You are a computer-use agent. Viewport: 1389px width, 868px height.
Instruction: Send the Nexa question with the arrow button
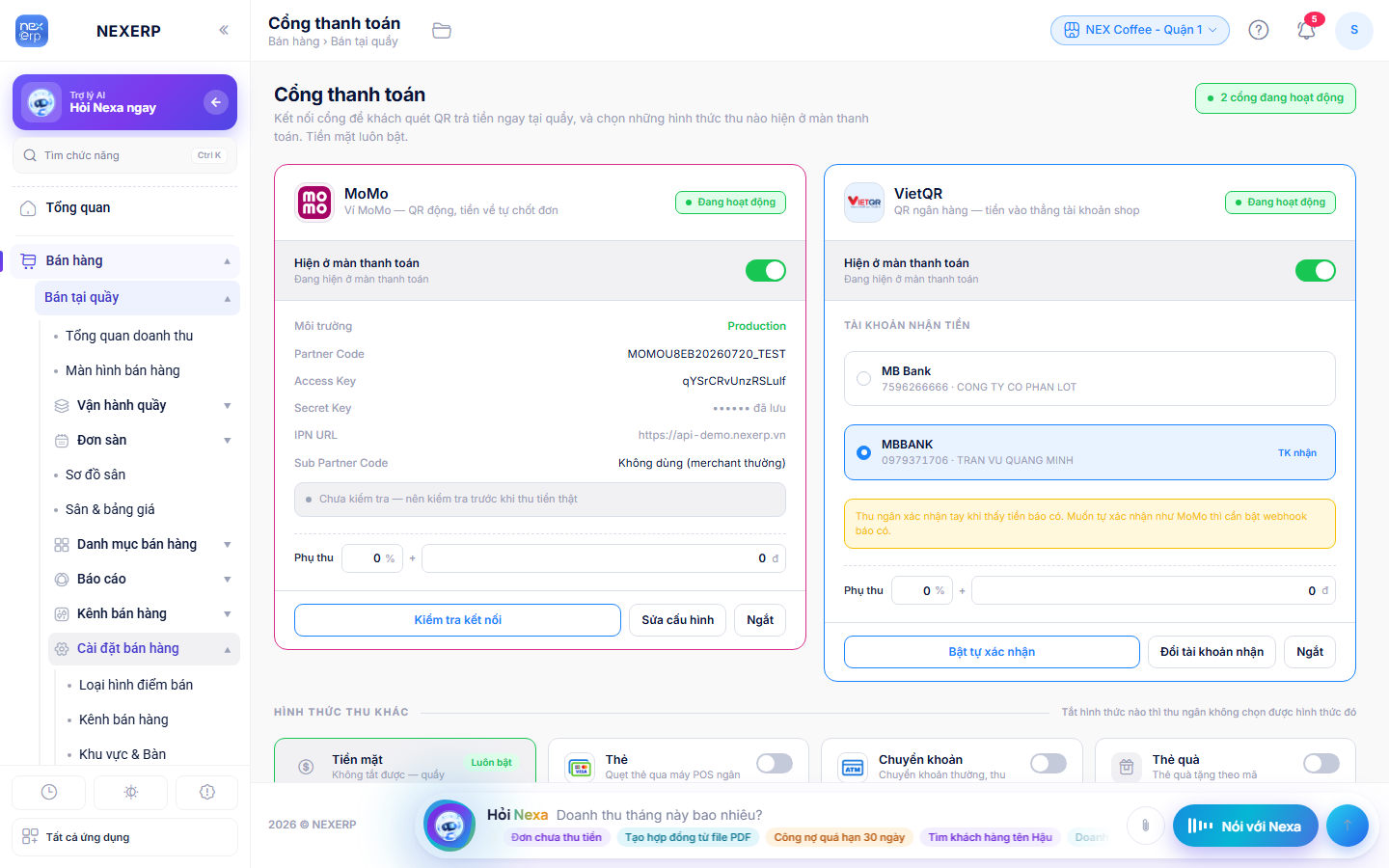click(1348, 826)
